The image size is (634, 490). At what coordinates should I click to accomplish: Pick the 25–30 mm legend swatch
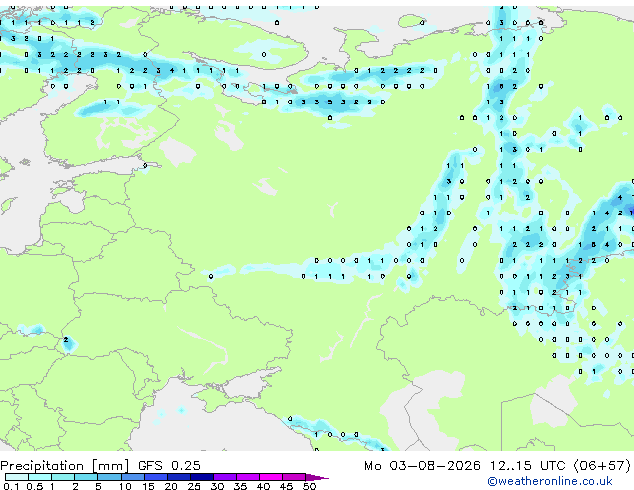(x=201, y=477)
